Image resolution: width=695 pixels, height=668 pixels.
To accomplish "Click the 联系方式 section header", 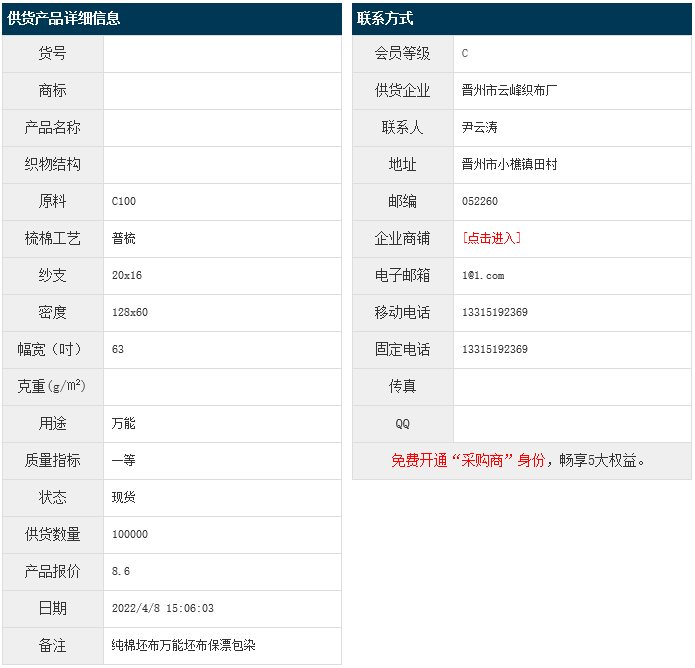I will pyautogui.click(x=386, y=18).
